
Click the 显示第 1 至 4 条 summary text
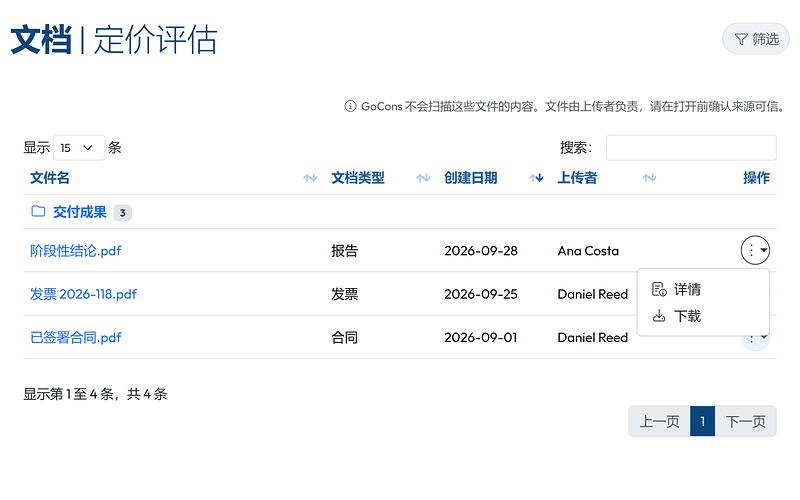[95, 394]
